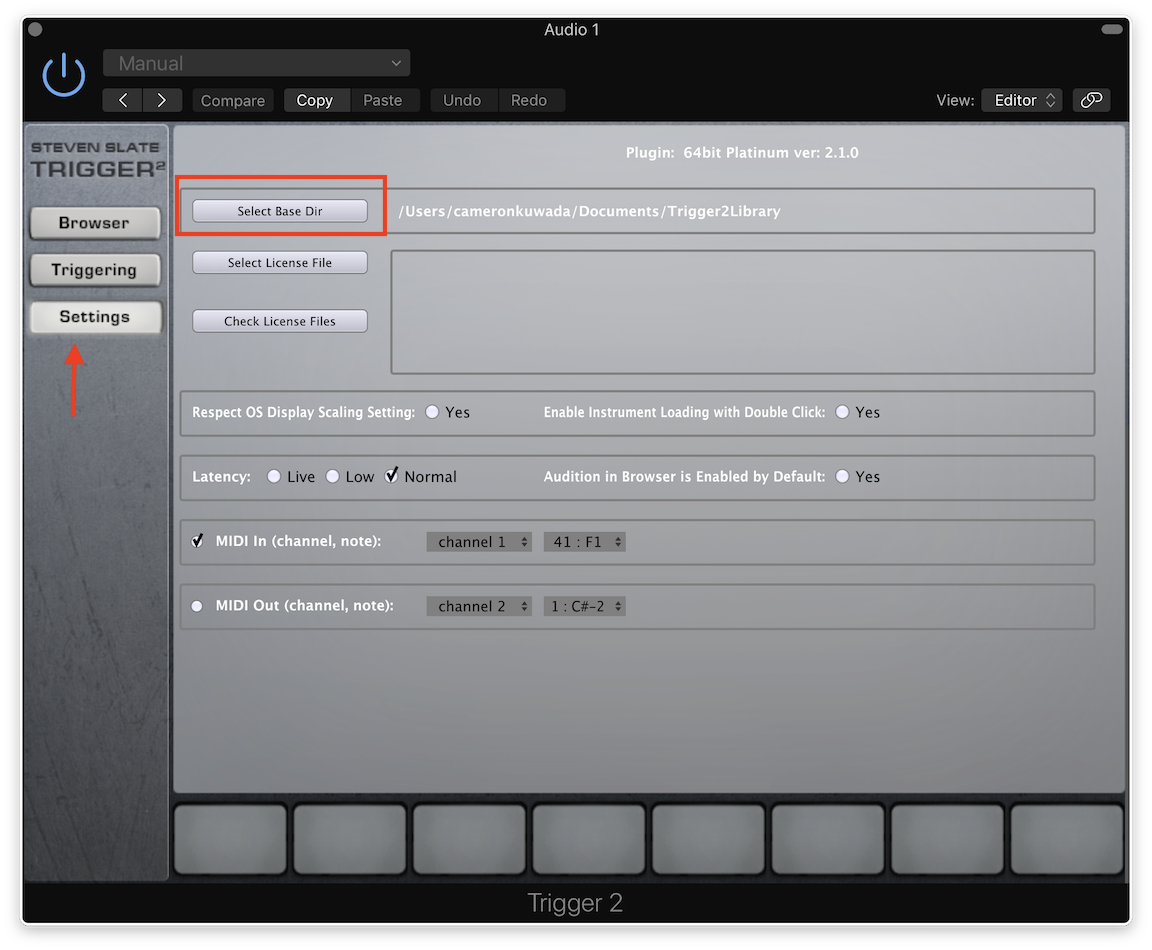Switch to the Settings tab

click(95, 317)
